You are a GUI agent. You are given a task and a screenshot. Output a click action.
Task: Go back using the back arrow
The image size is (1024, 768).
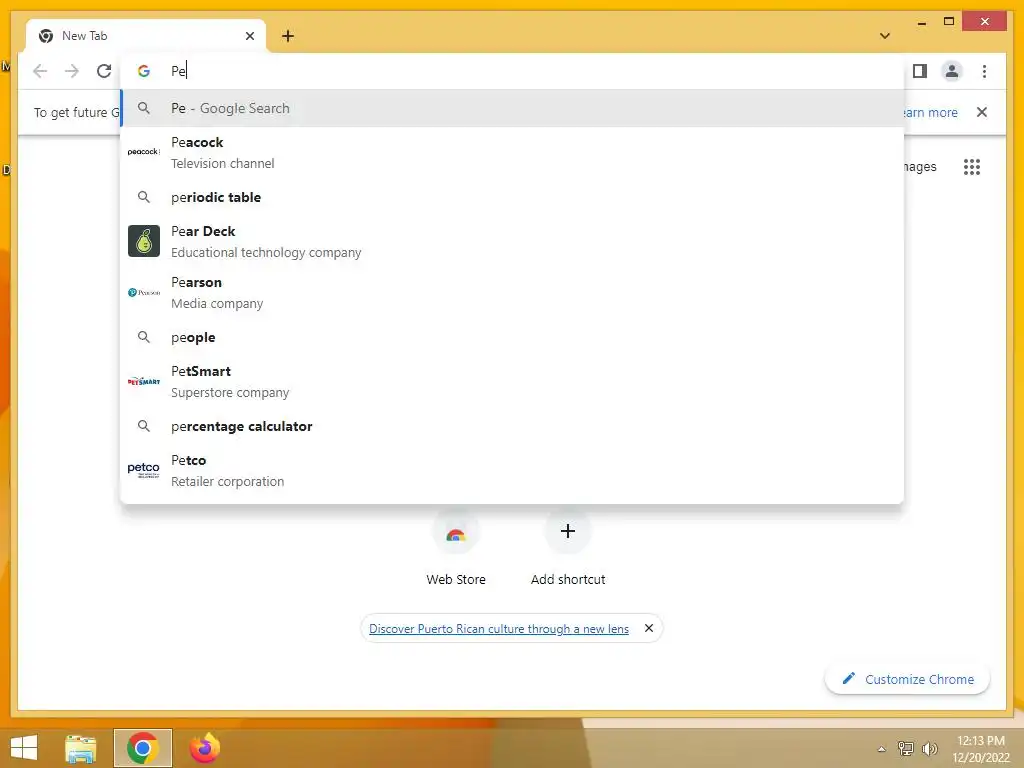point(40,71)
